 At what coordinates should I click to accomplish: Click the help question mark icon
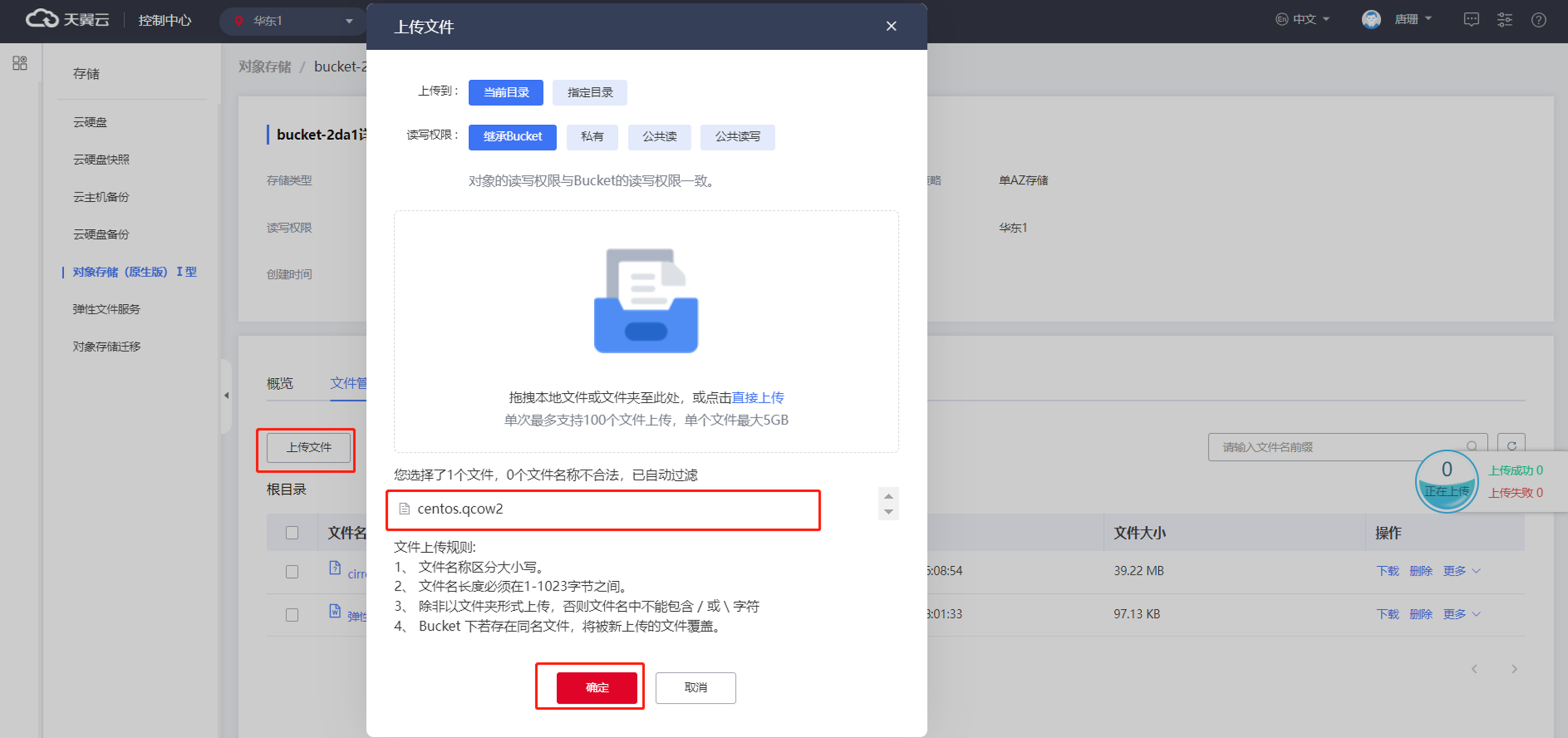(x=1538, y=20)
